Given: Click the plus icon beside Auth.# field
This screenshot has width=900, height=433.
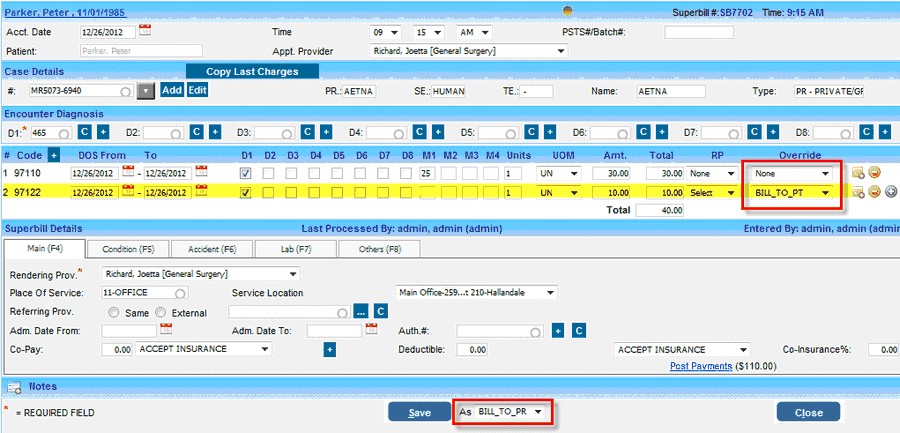Looking at the screenshot, I should pos(558,330).
